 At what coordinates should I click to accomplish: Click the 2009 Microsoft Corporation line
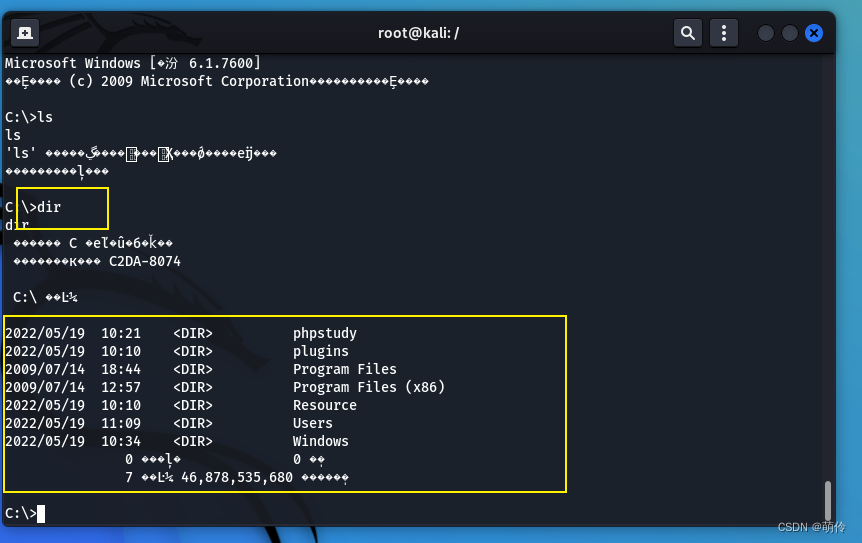coord(217,81)
